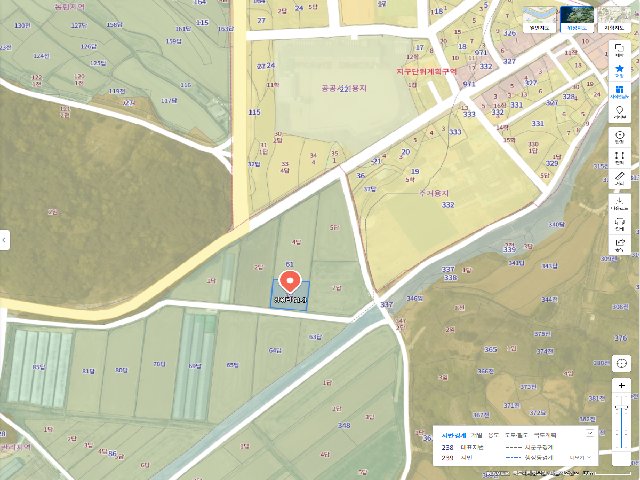This screenshot has width=640, height=480.
Task: Click parcel number 971 near top
Action: tap(481, 53)
